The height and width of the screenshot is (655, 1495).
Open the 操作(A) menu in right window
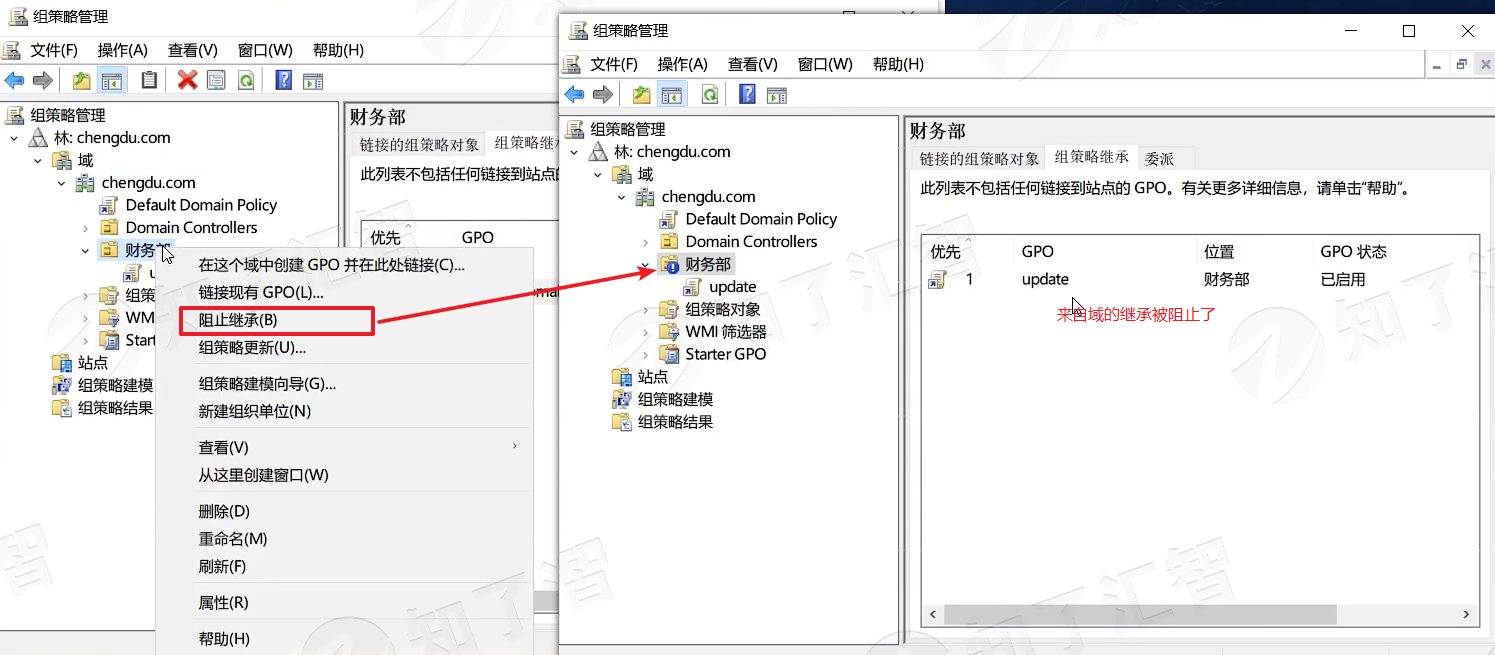point(682,64)
